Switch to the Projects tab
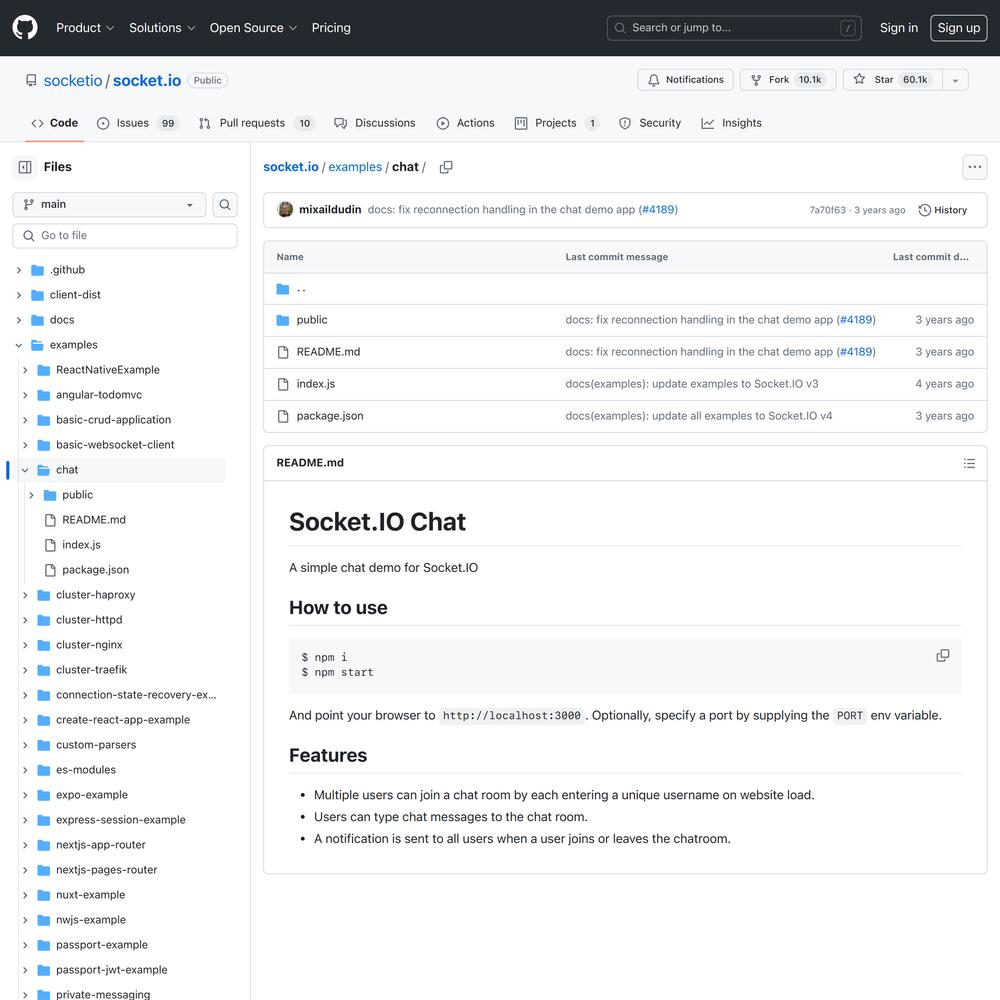 [556, 123]
